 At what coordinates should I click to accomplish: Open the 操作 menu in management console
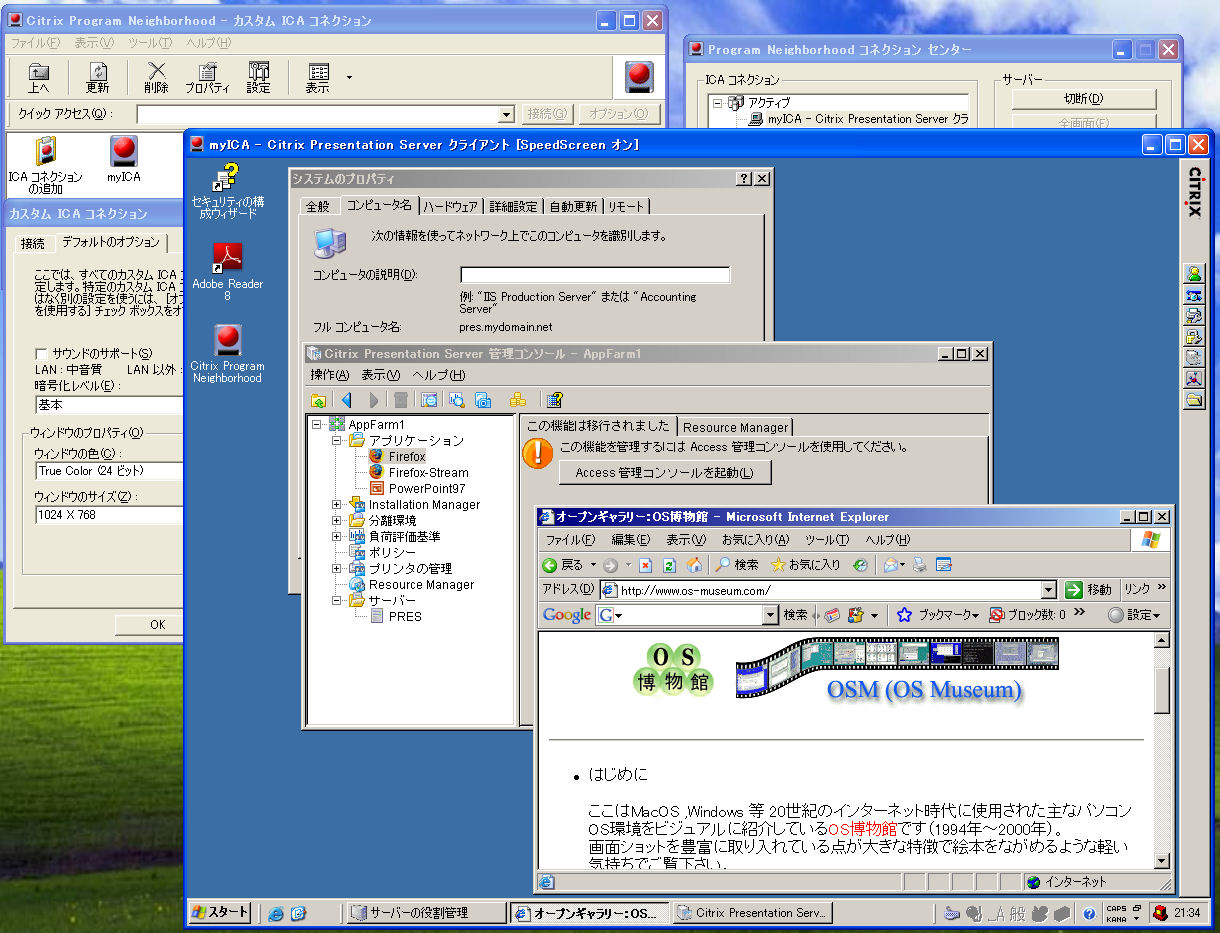329,375
